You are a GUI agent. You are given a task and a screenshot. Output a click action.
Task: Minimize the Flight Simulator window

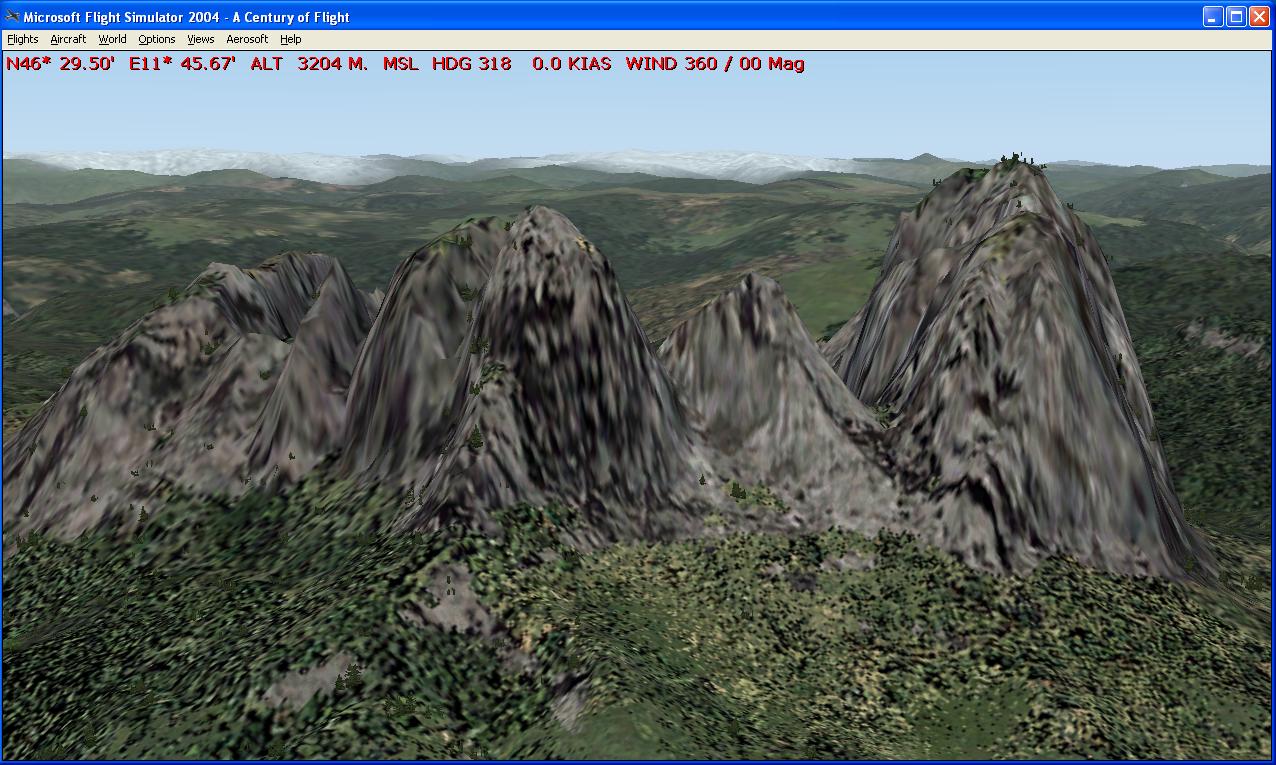[x=1213, y=17]
